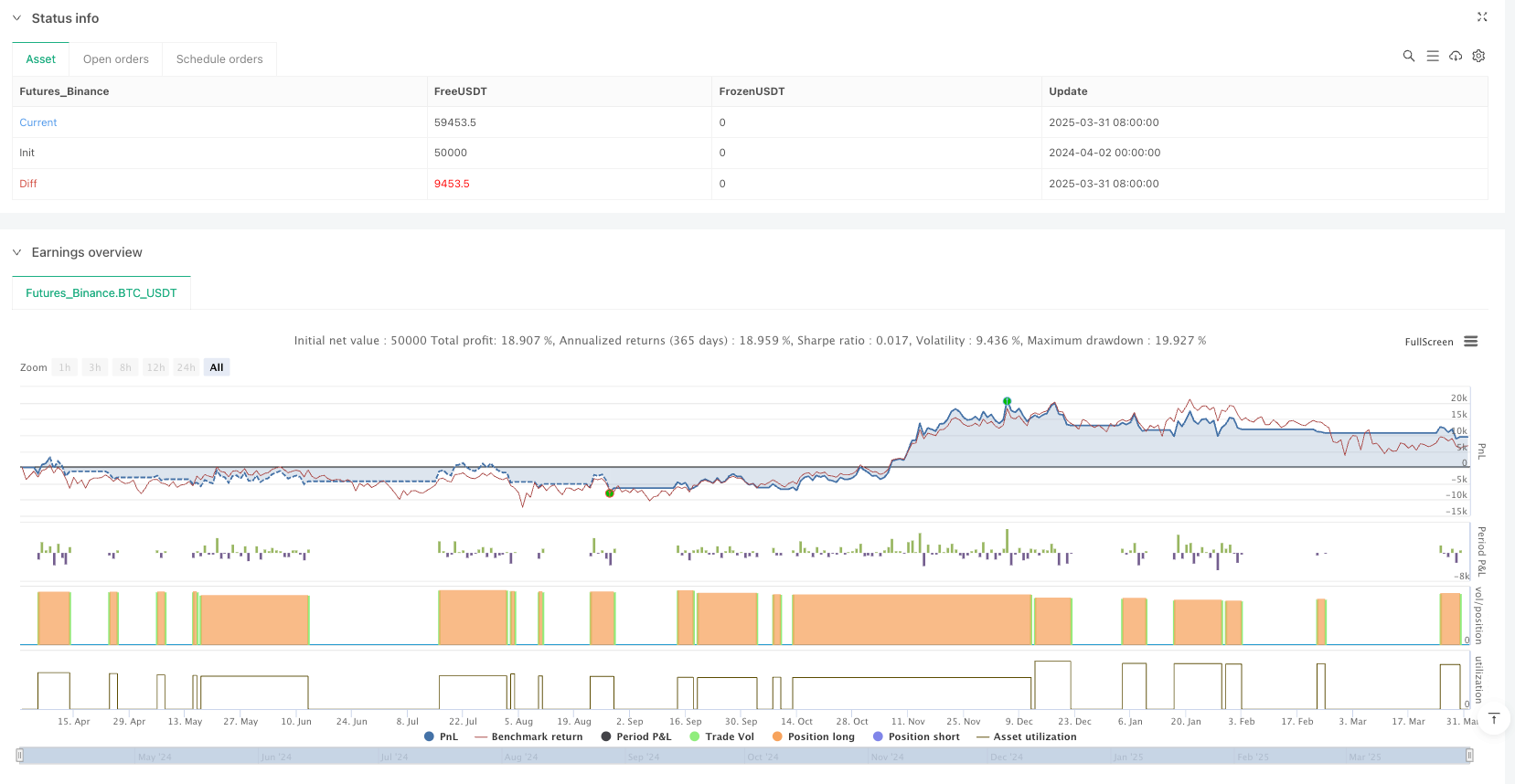Image resolution: width=1515 pixels, height=784 pixels.
Task: Collapse the Status info section
Action: point(16,18)
